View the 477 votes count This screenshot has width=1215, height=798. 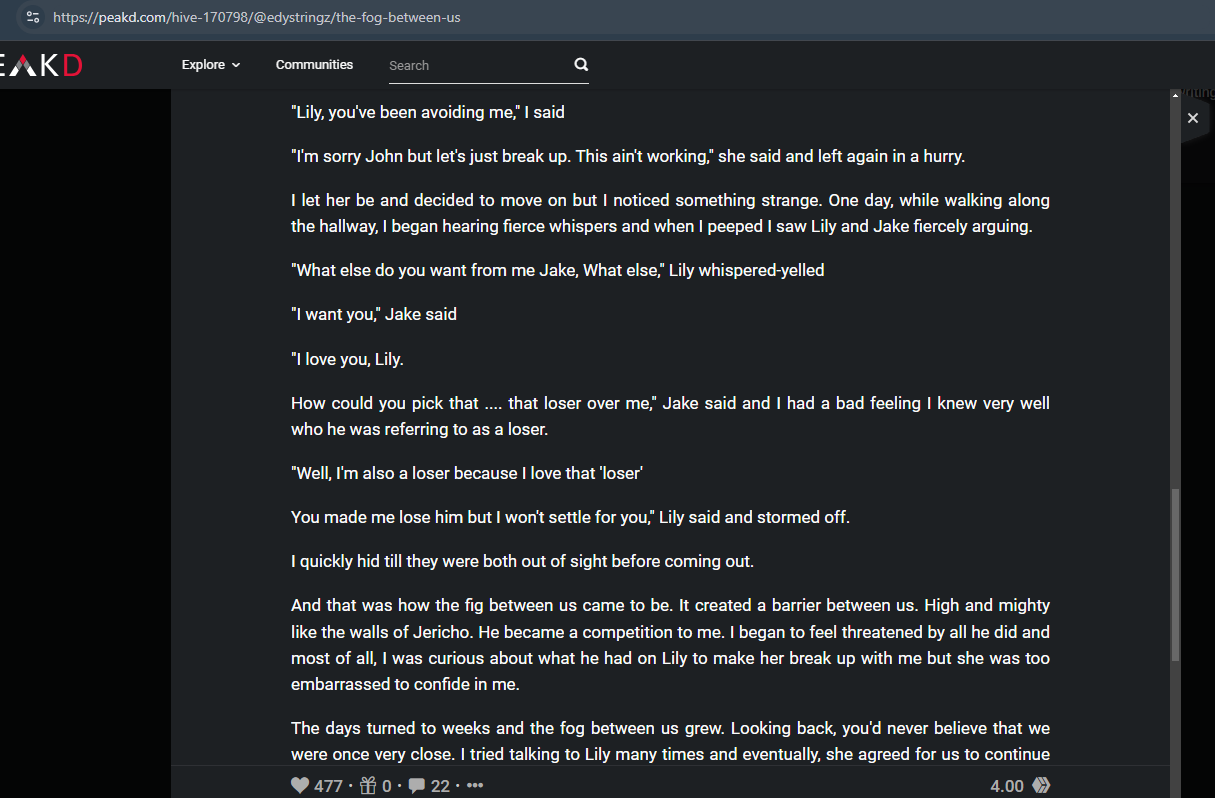[328, 786]
